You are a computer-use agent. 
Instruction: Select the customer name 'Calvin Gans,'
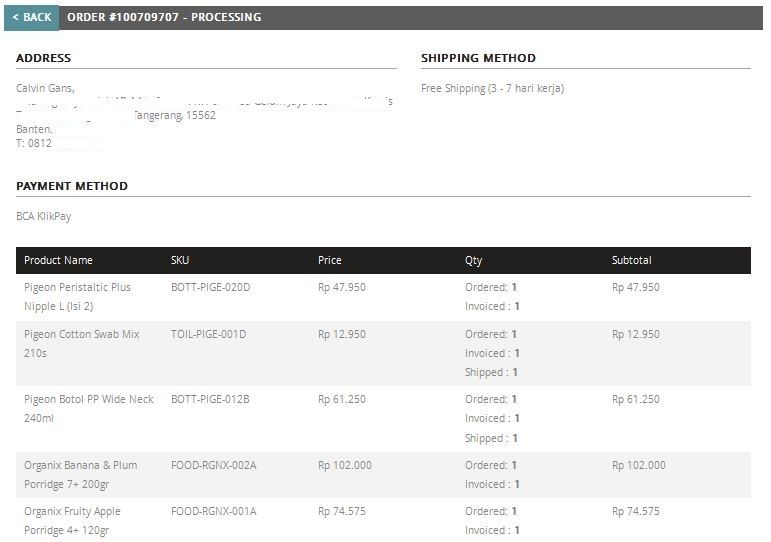(x=45, y=88)
